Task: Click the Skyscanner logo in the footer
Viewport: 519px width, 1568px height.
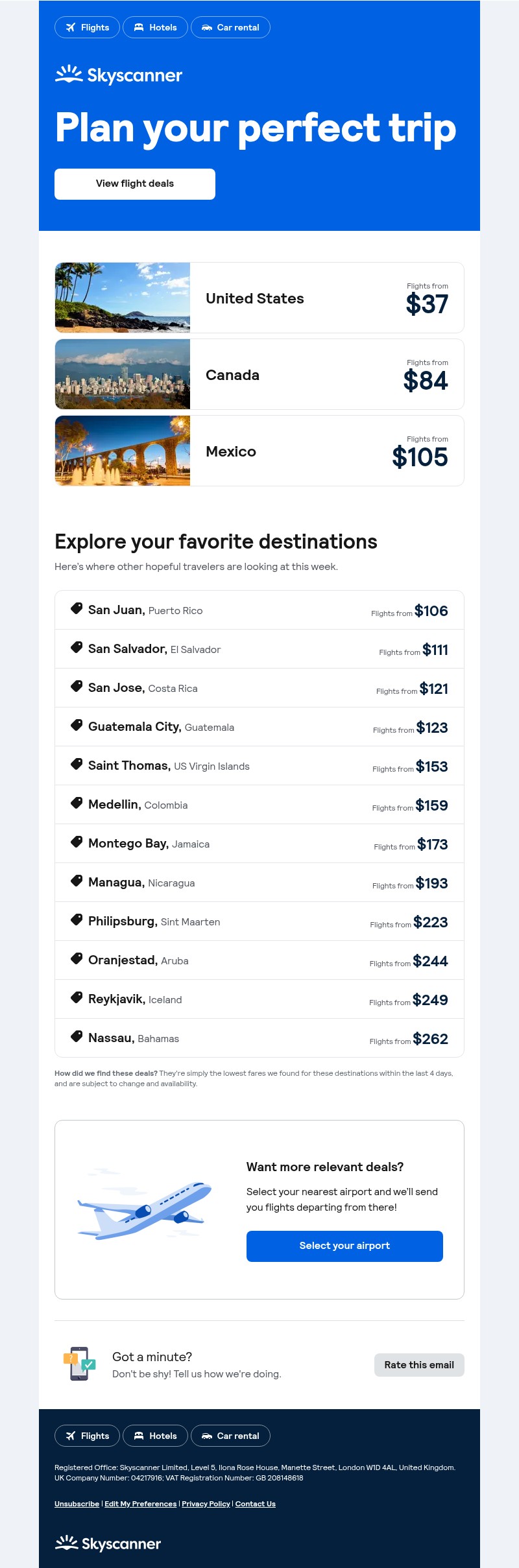Action: (108, 1543)
